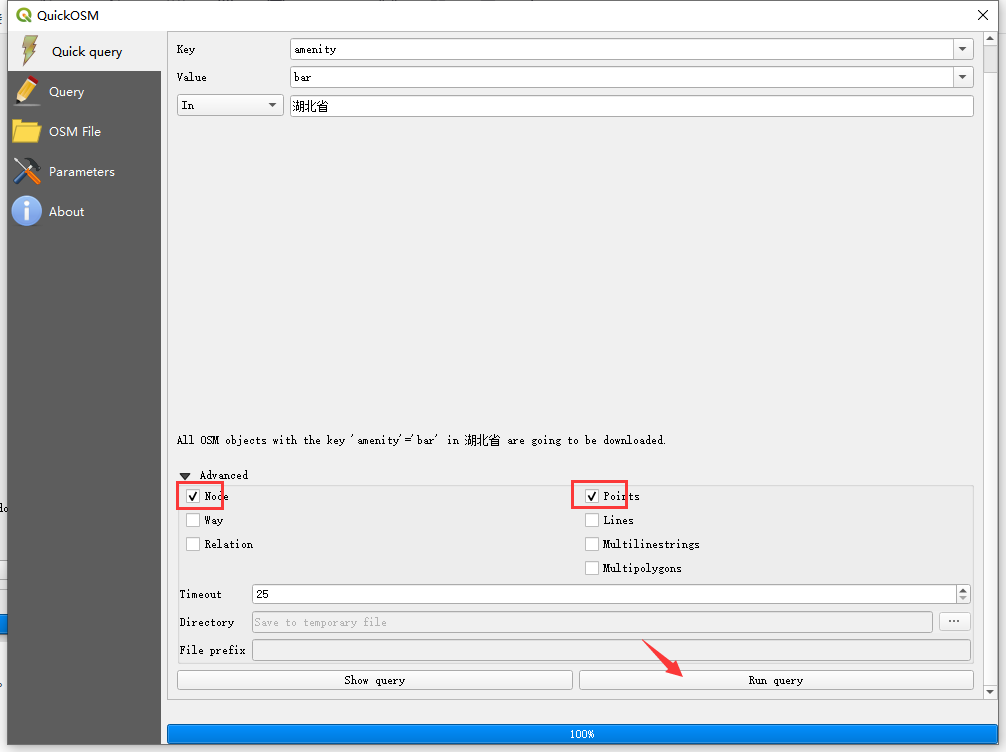Screen dimensions: 1006x752
Task: Click the 100% progress bar
Action: (x=582, y=734)
